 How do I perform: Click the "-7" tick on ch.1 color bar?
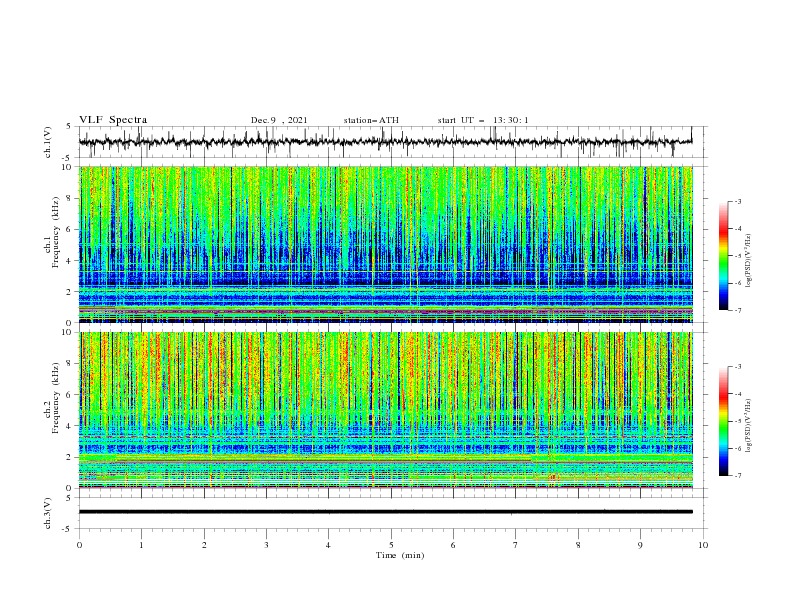coord(737,310)
